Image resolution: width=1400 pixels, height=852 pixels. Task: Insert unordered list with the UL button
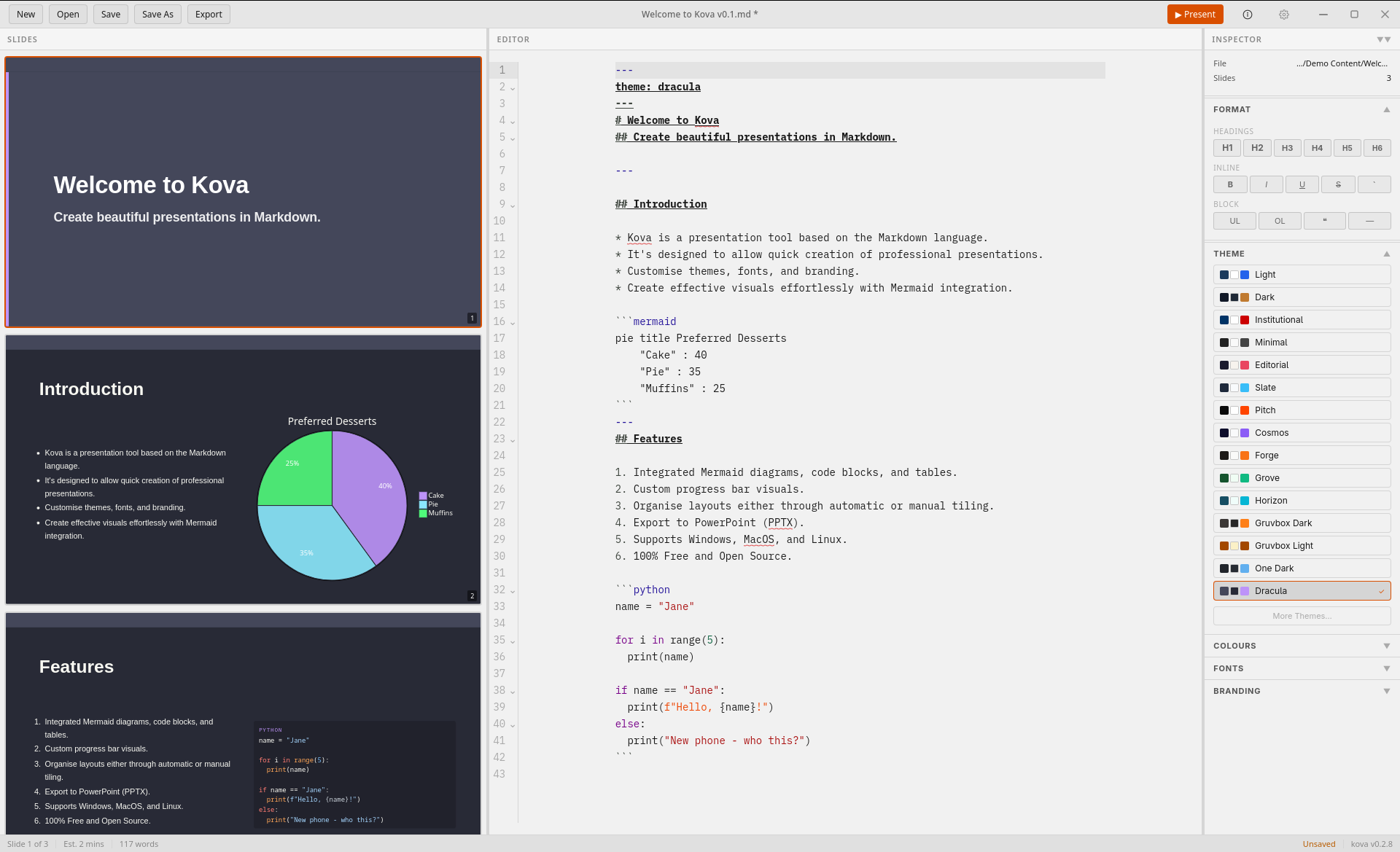pyautogui.click(x=1234, y=221)
